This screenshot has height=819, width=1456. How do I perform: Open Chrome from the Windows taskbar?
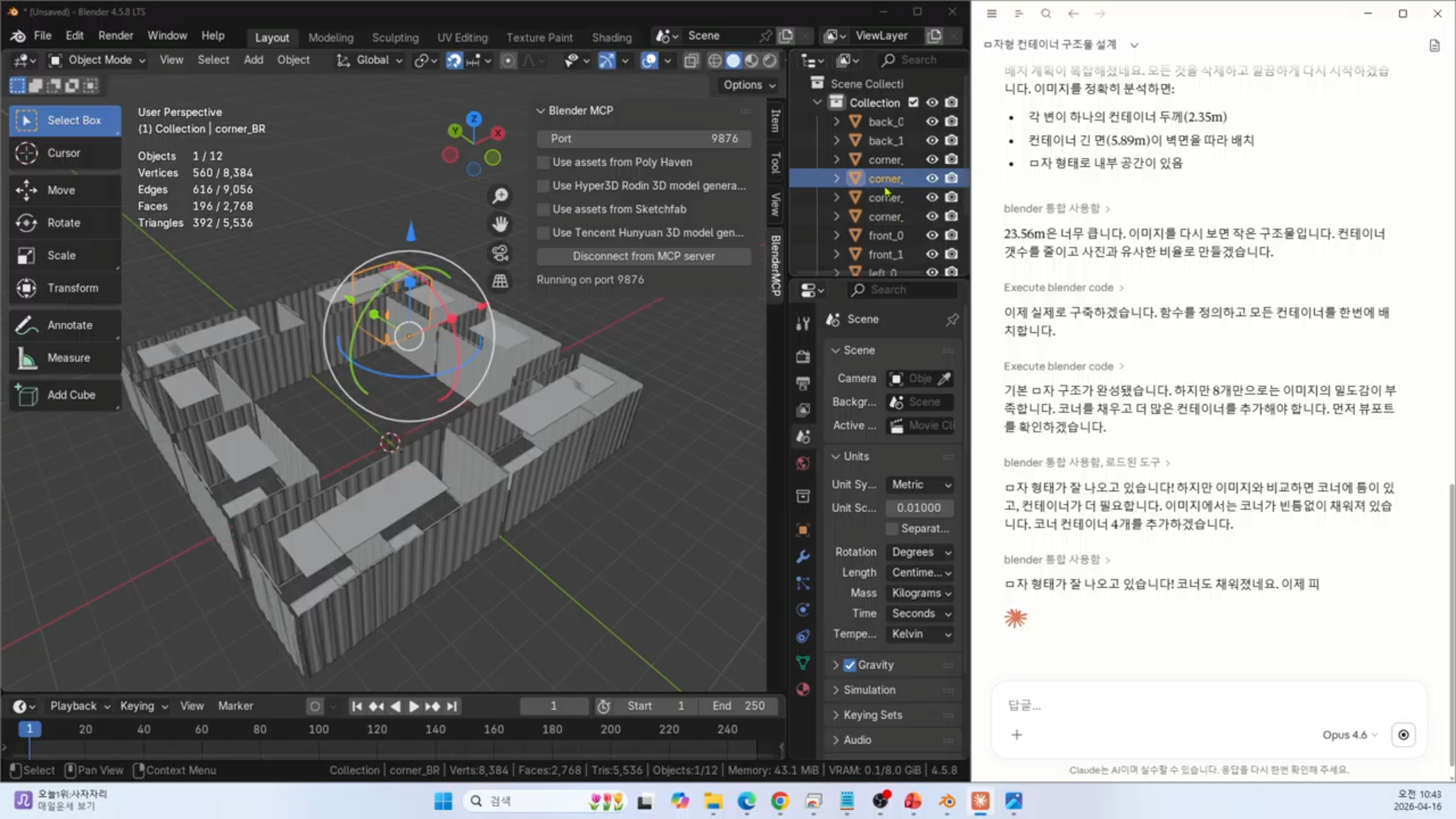[780, 801]
